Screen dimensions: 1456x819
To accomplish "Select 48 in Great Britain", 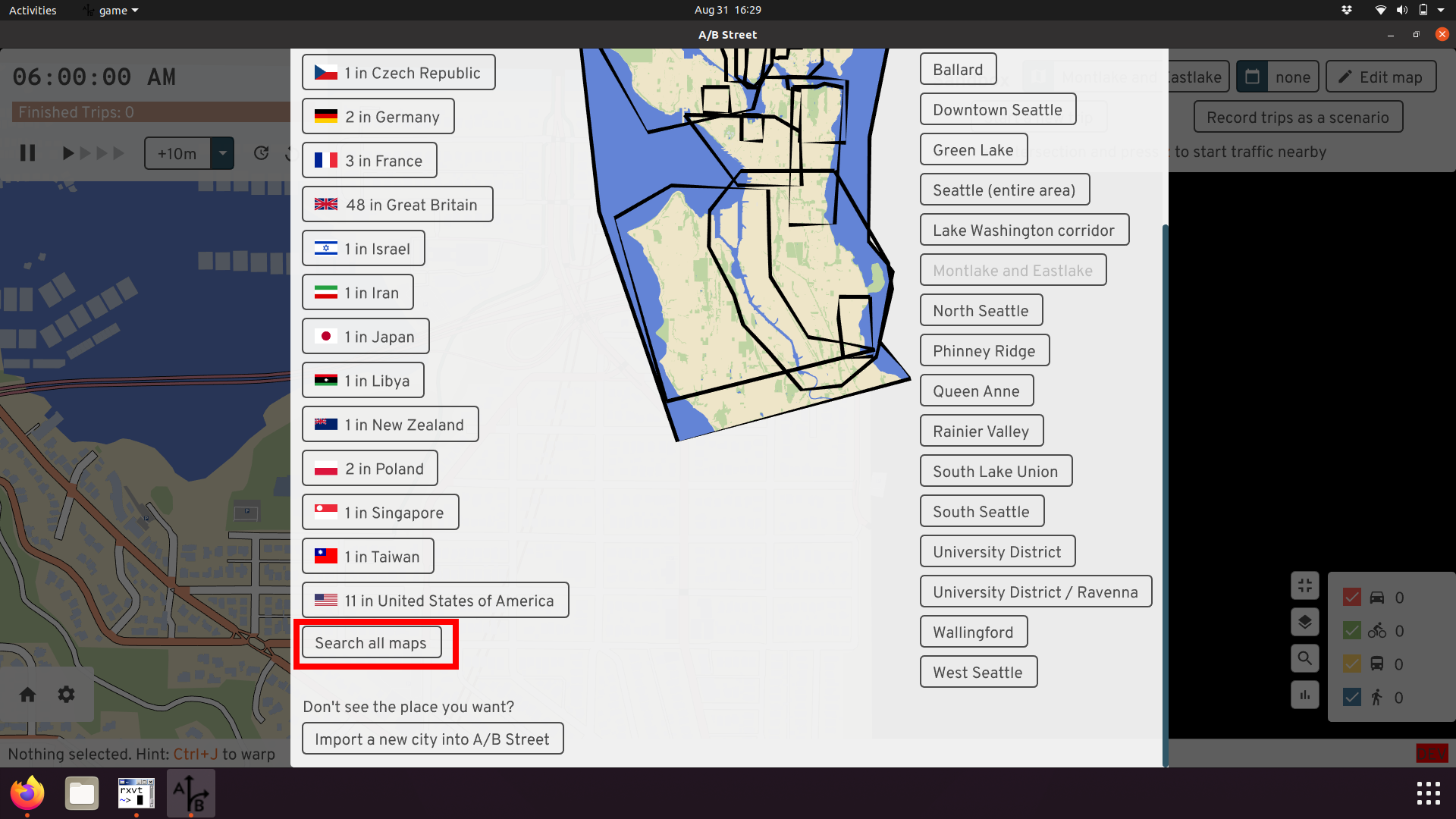I will point(397,204).
